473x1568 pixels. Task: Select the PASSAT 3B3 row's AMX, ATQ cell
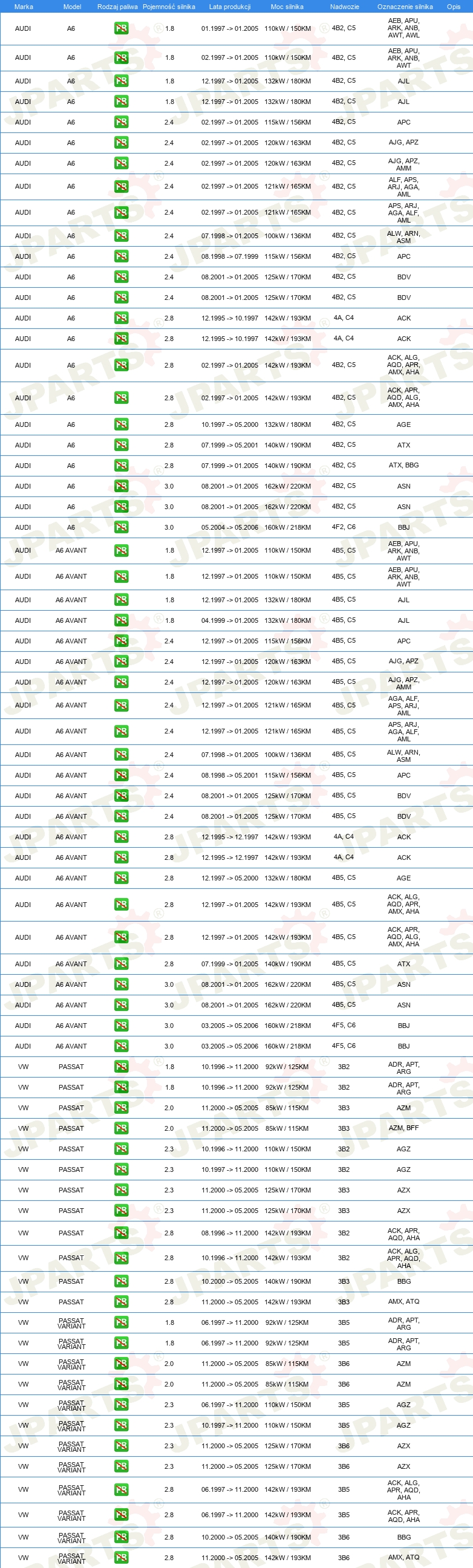point(404,1301)
